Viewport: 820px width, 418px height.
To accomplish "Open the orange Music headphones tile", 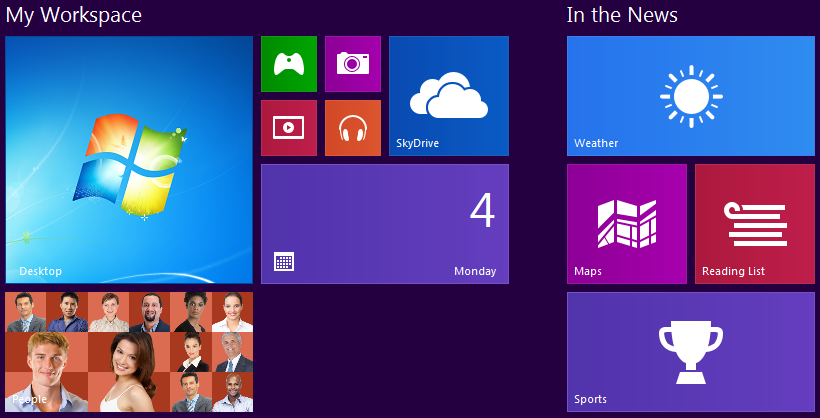I will pos(352,128).
